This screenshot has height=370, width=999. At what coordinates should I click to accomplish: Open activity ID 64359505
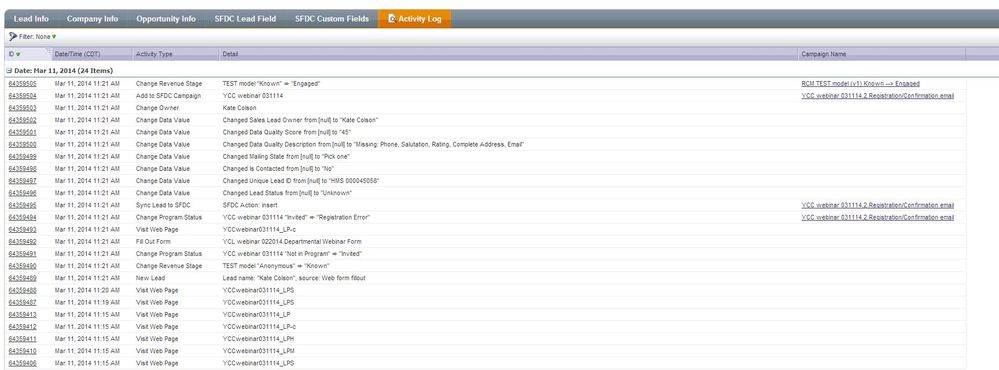pos(22,83)
